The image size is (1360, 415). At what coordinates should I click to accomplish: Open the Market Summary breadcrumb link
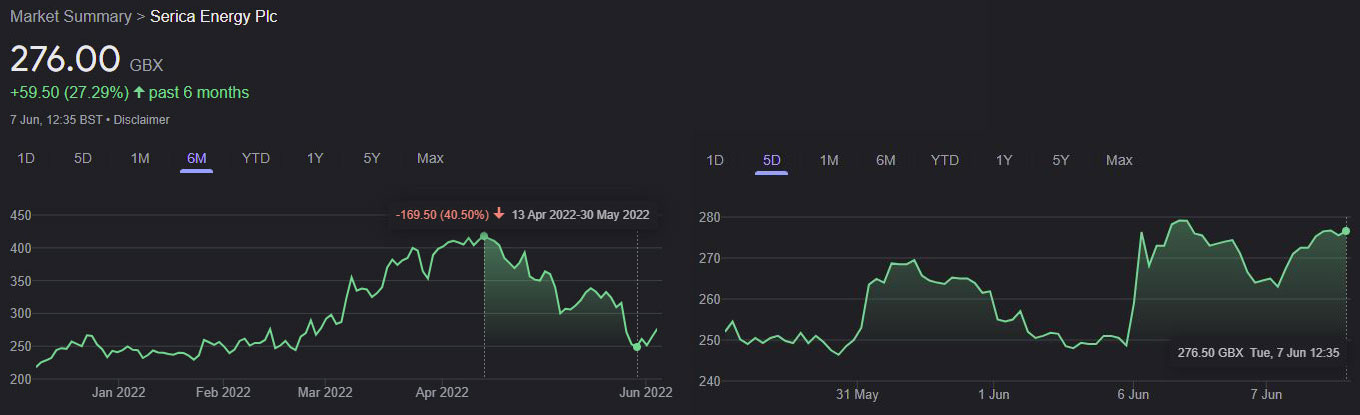tap(70, 17)
